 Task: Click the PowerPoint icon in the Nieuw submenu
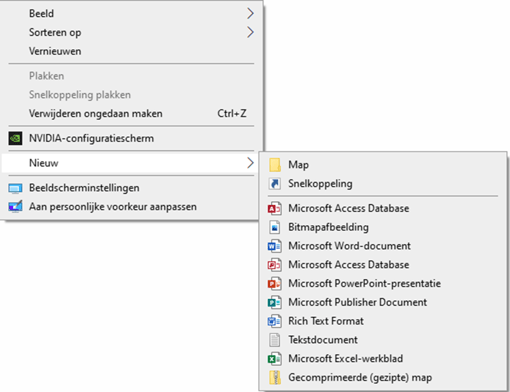click(x=275, y=284)
